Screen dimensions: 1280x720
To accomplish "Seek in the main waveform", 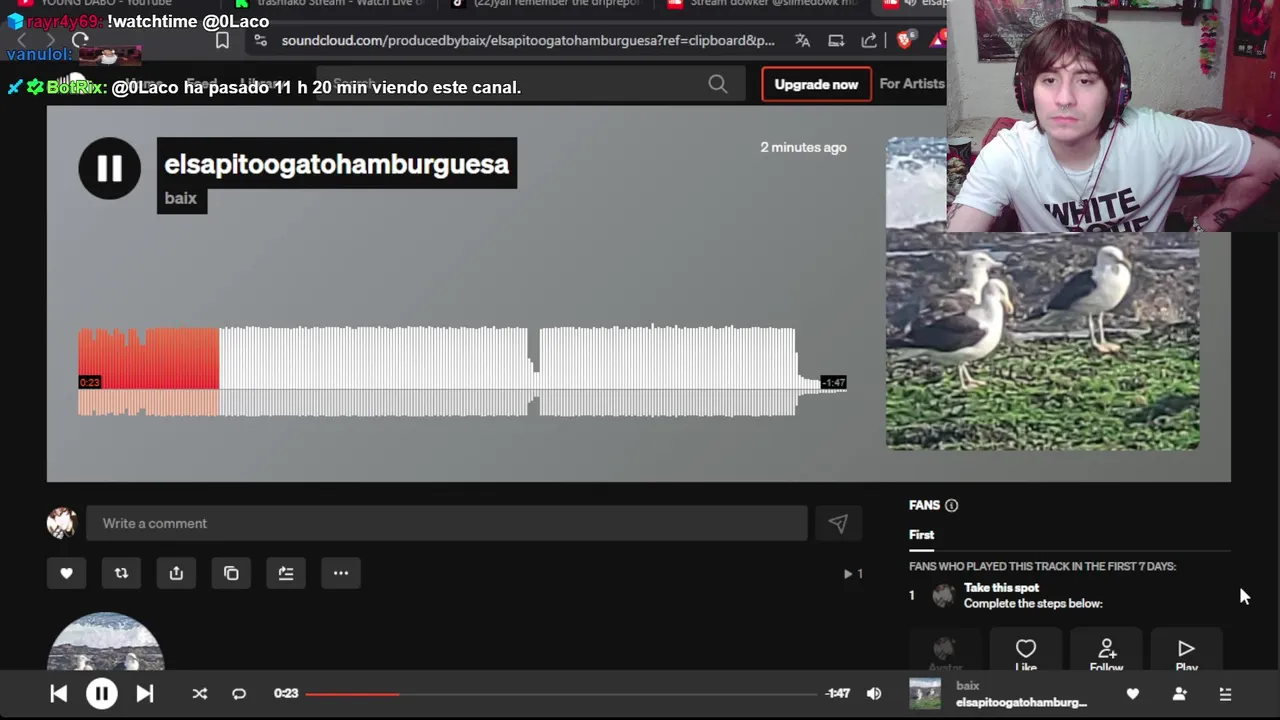I will (x=462, y=371).
